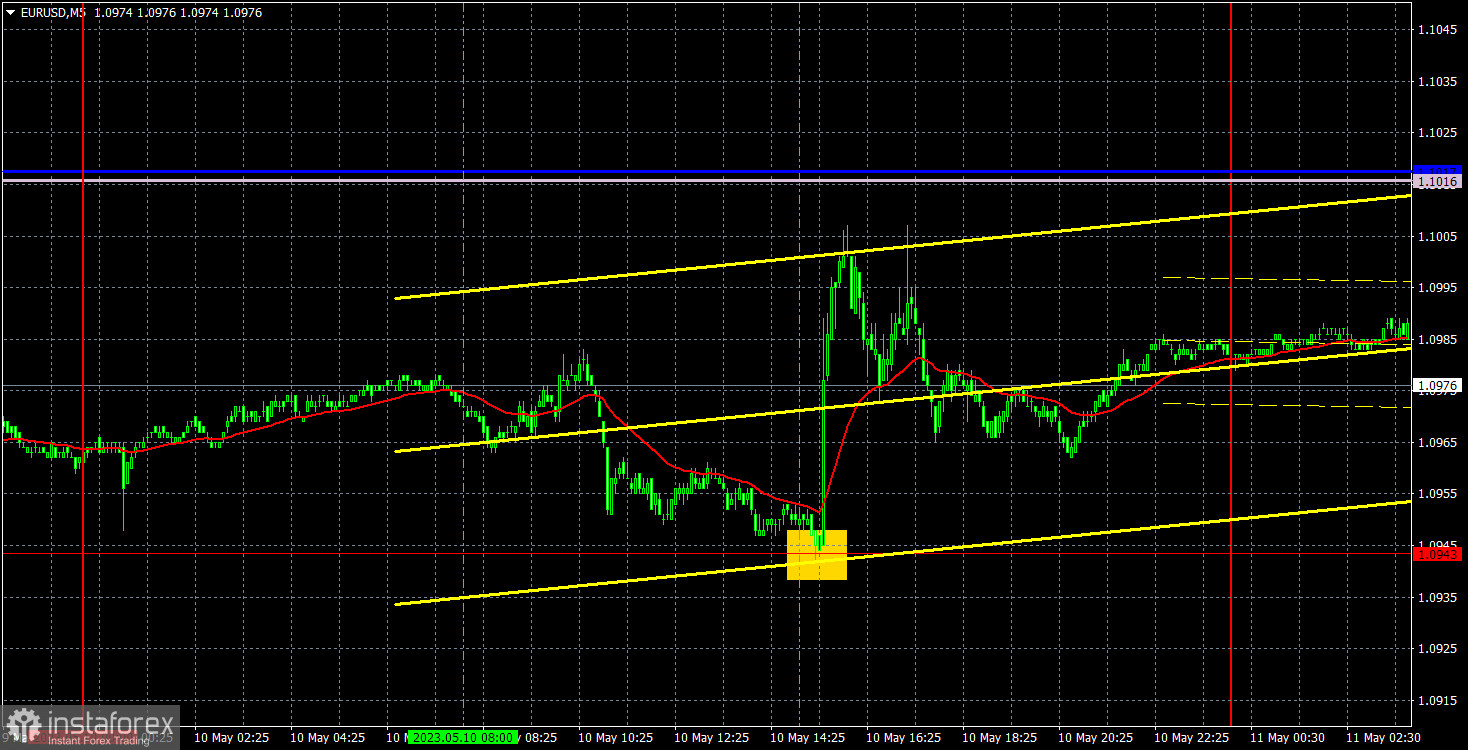Image resolution: width=1468 pixels, height=750 pixels.
Task: Select the red vertical line near 22:25
Action: click(1230, 365)
